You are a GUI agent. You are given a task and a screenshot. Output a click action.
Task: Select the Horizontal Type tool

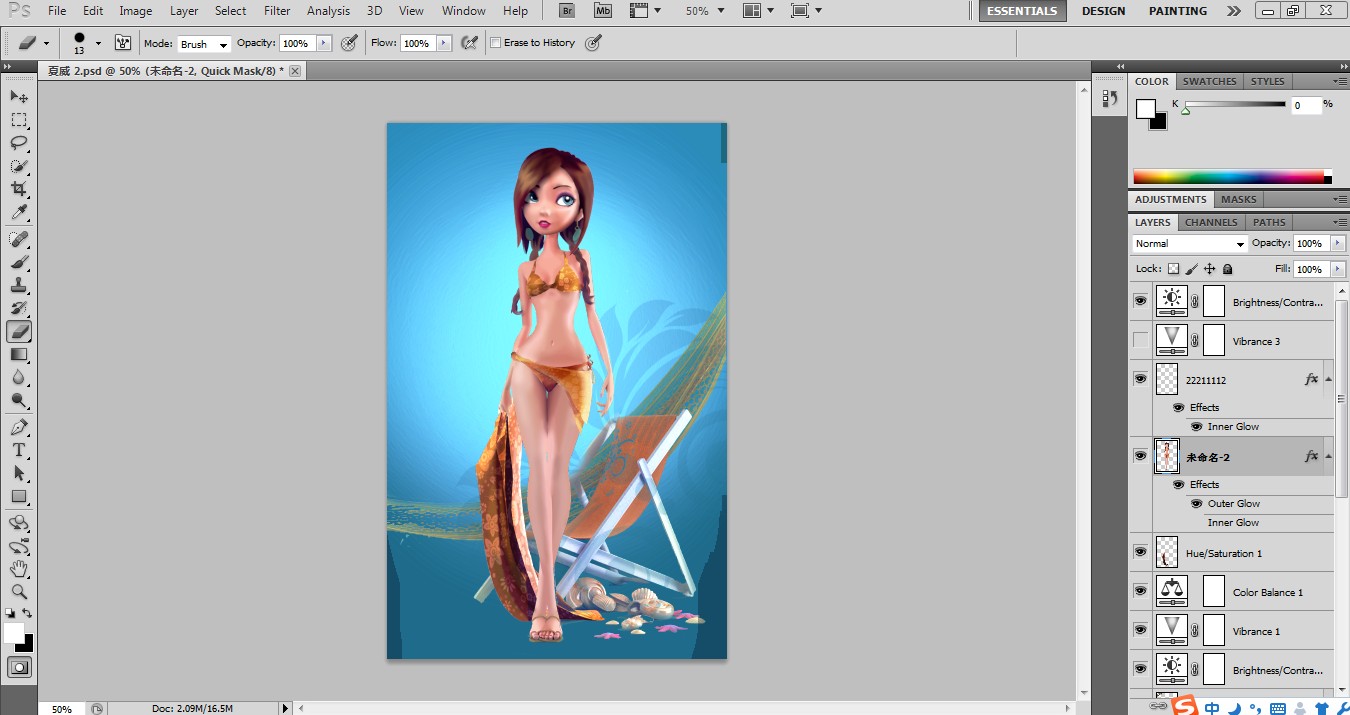(19, 450)
